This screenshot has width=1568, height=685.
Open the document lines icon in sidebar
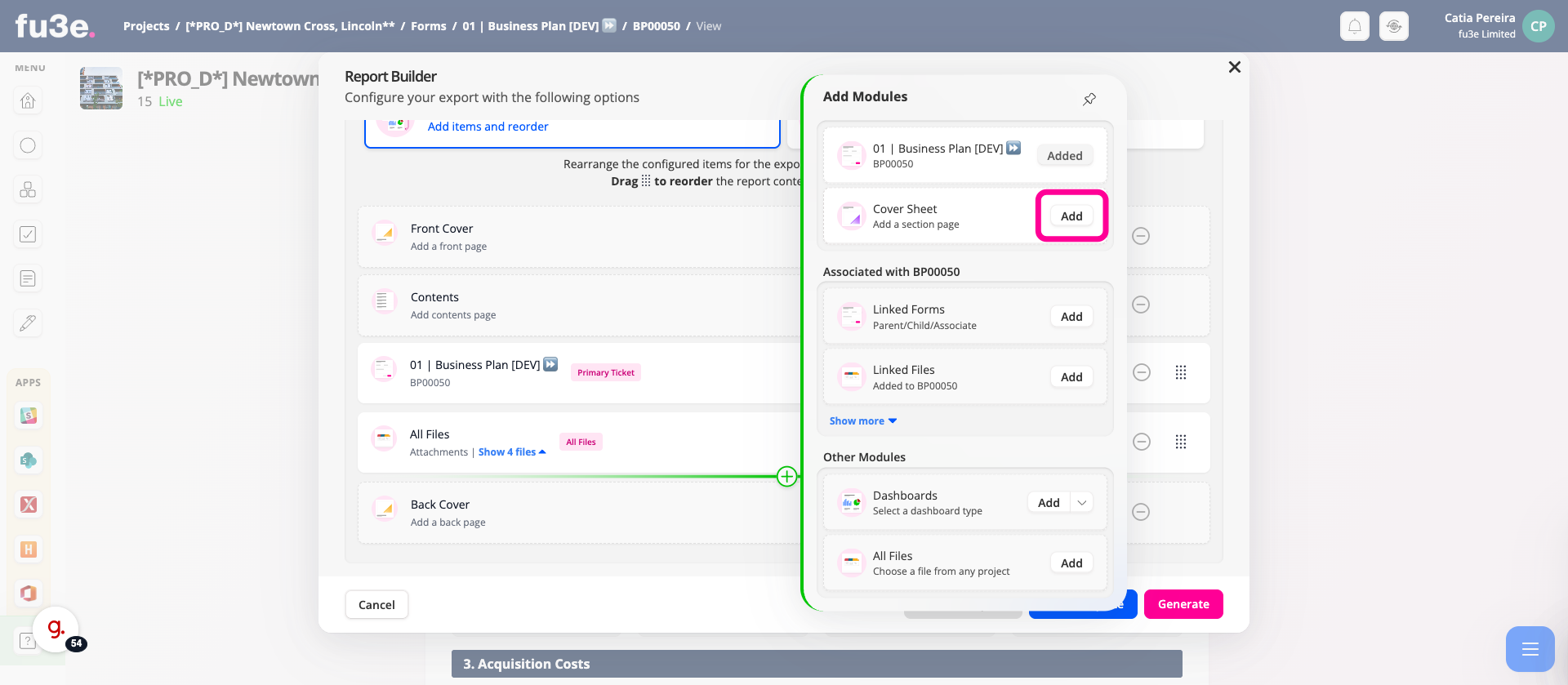[x=28, y=279]
